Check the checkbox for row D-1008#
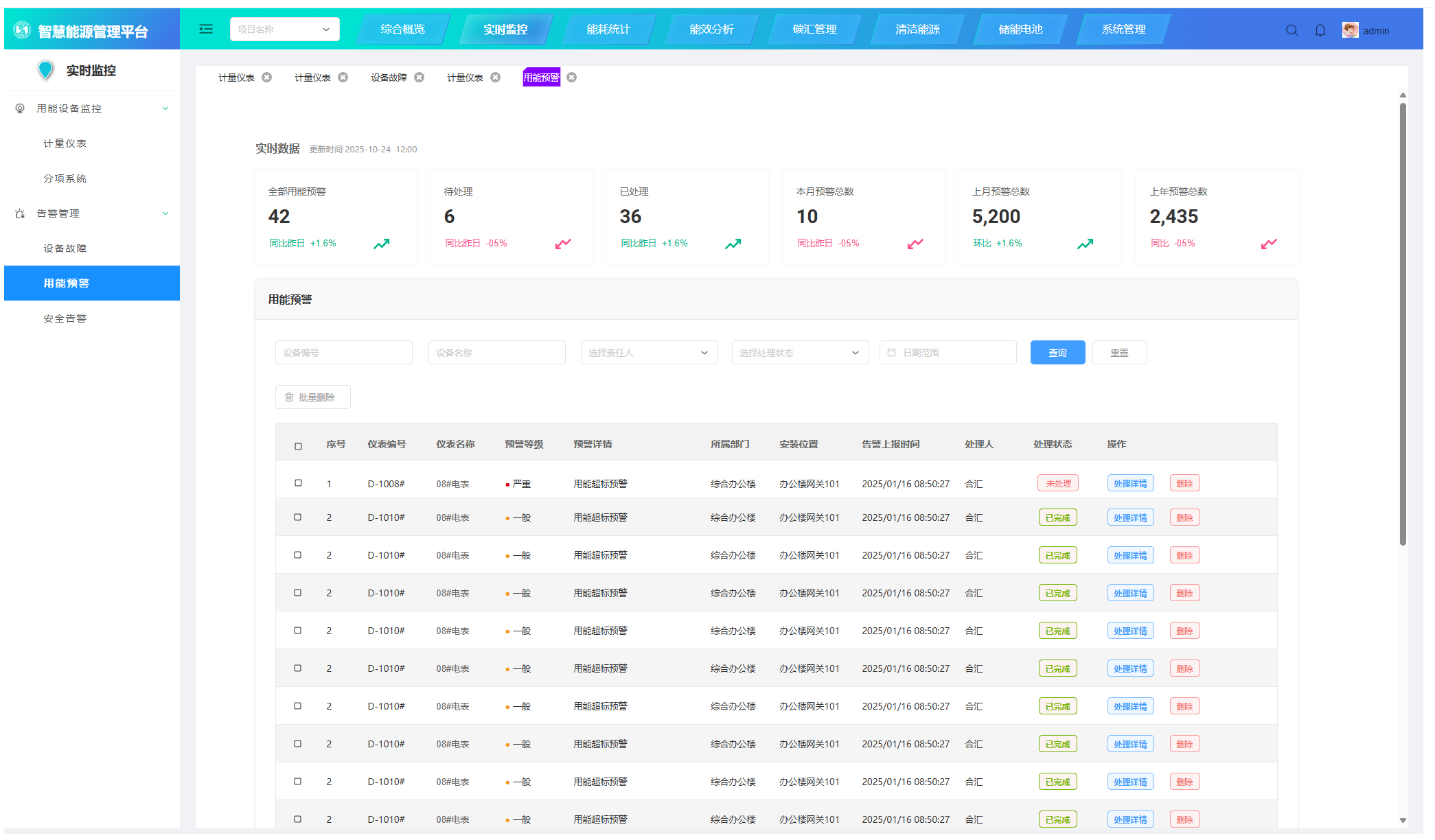 click(298, 483)
